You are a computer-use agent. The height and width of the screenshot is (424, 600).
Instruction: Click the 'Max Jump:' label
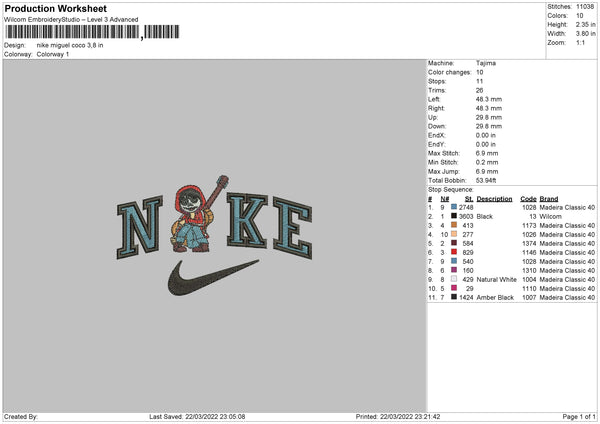point(444,171)
